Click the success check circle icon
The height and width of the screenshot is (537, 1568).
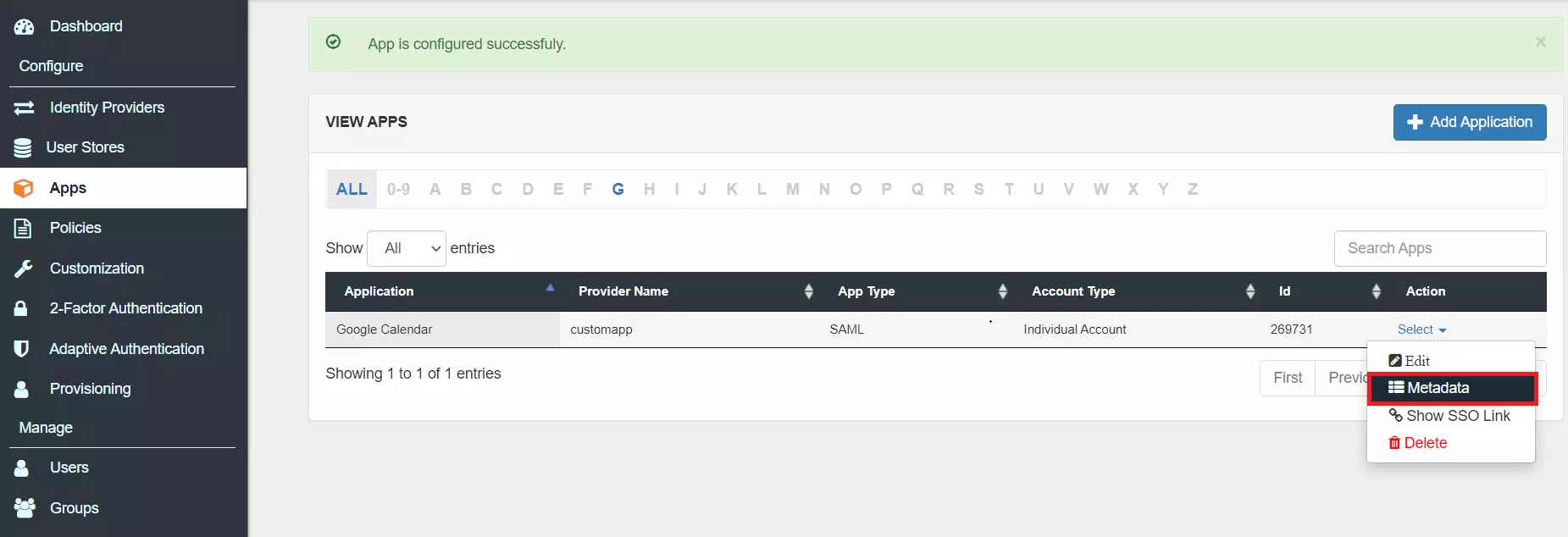(x=334, y=42)
